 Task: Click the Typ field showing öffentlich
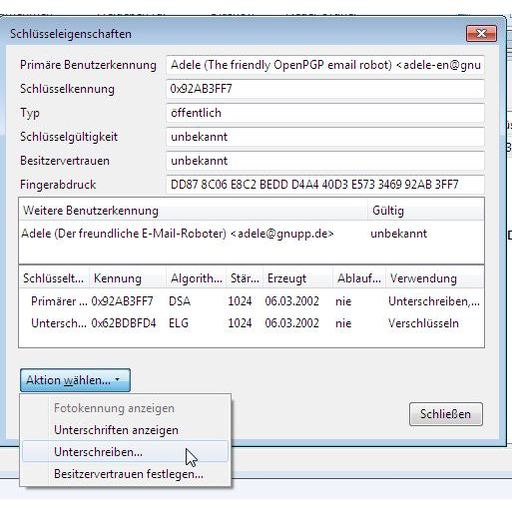click(x=325, y=113)
